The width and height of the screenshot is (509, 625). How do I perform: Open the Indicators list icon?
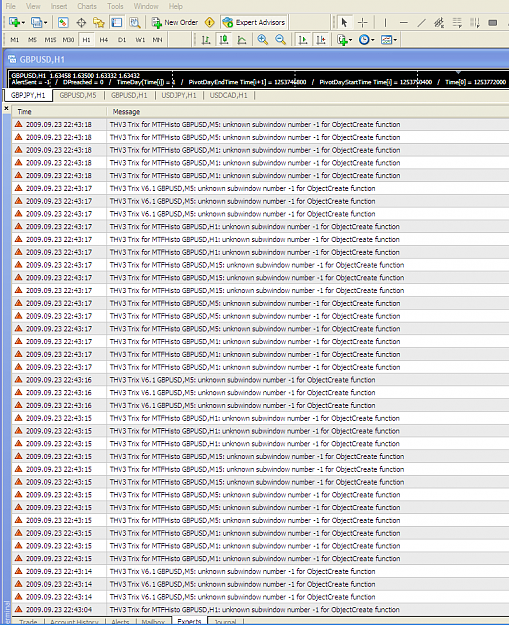[x=342, y=39]
